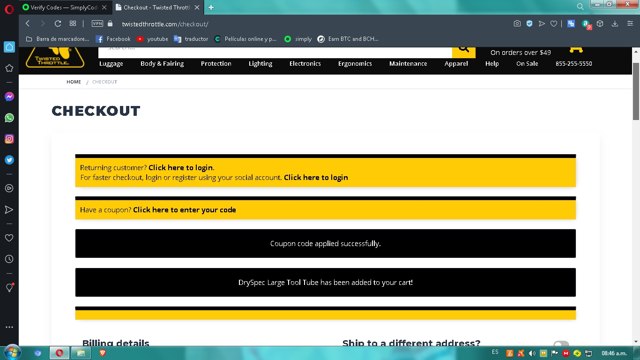Click phone number 855-255-5550

(x=573, y=64)
